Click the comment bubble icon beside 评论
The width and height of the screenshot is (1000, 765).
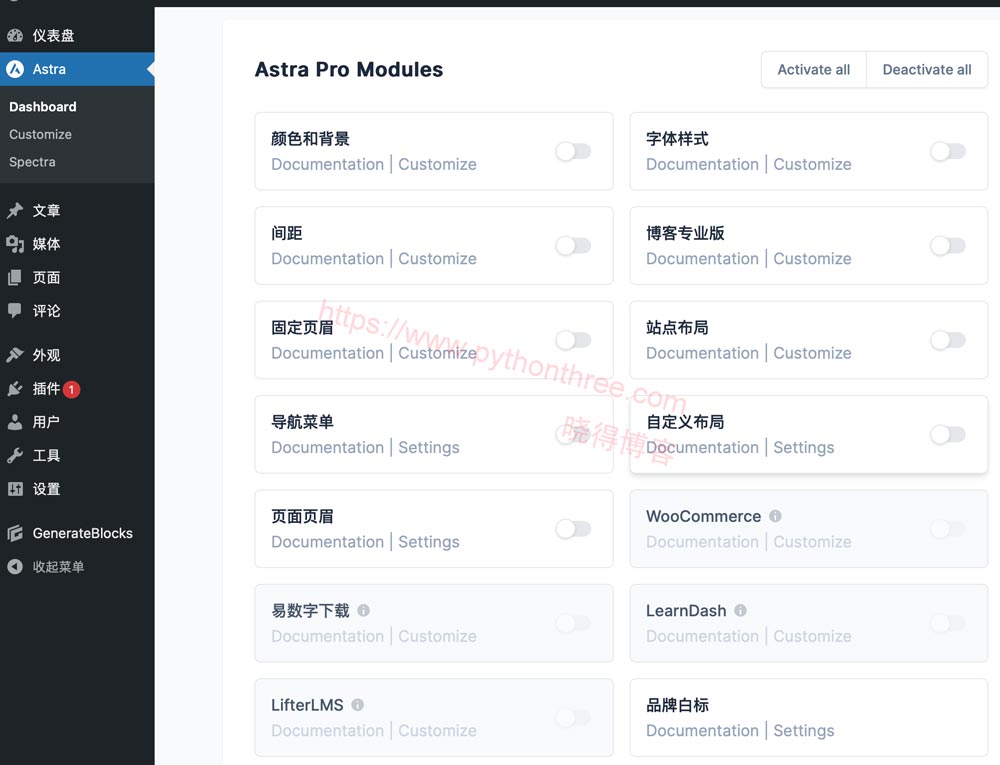(15, 310)
